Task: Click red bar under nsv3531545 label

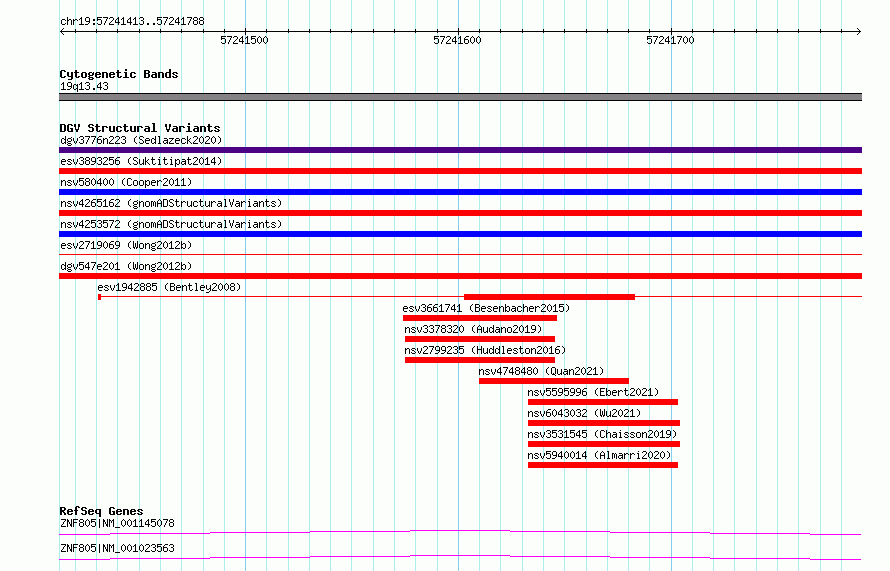Action: [x=604, y=444]
